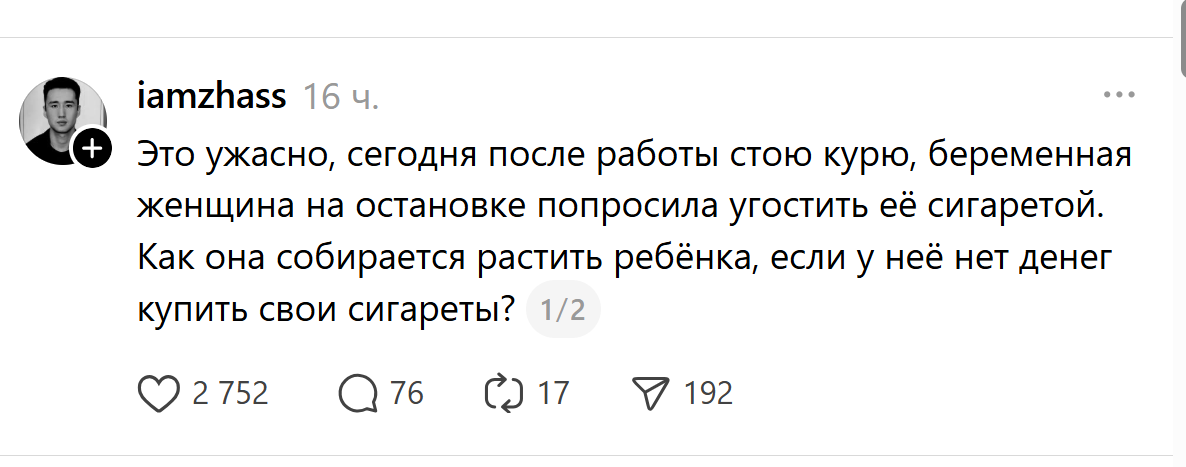Open the three-dot more options menu
Viewport: 1186px width, 467px height.
(1118, 96)
